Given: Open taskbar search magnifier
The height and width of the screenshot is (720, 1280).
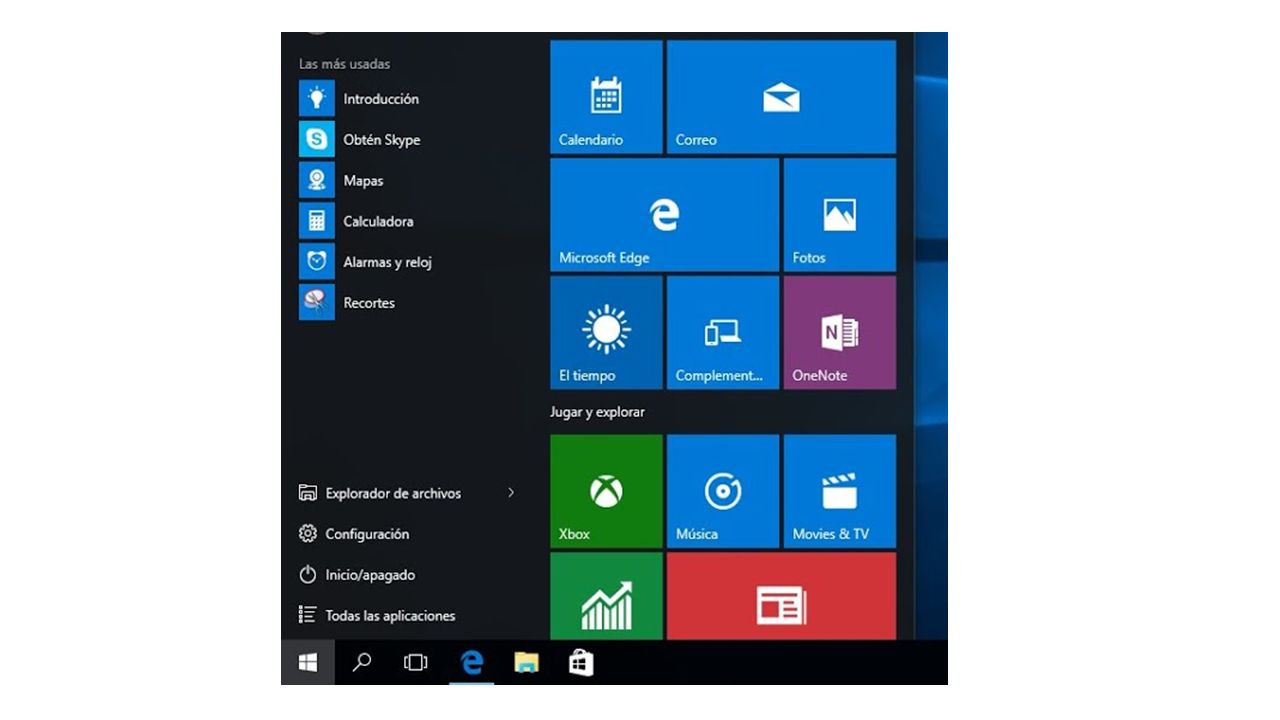Looking at the screenshot, I should (x=362, y=662).
